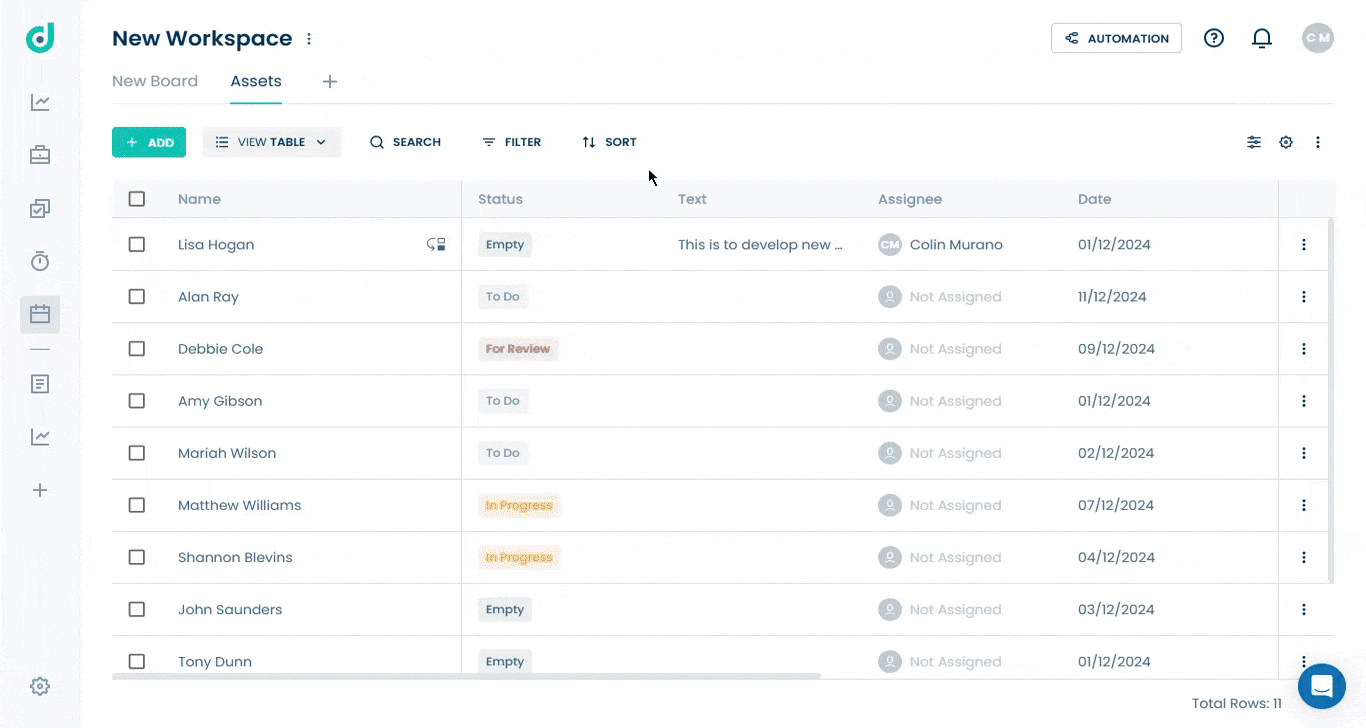Open the chat support bubble
This screenshot has width=1366, height=728.
click(x=1322, y=687)
